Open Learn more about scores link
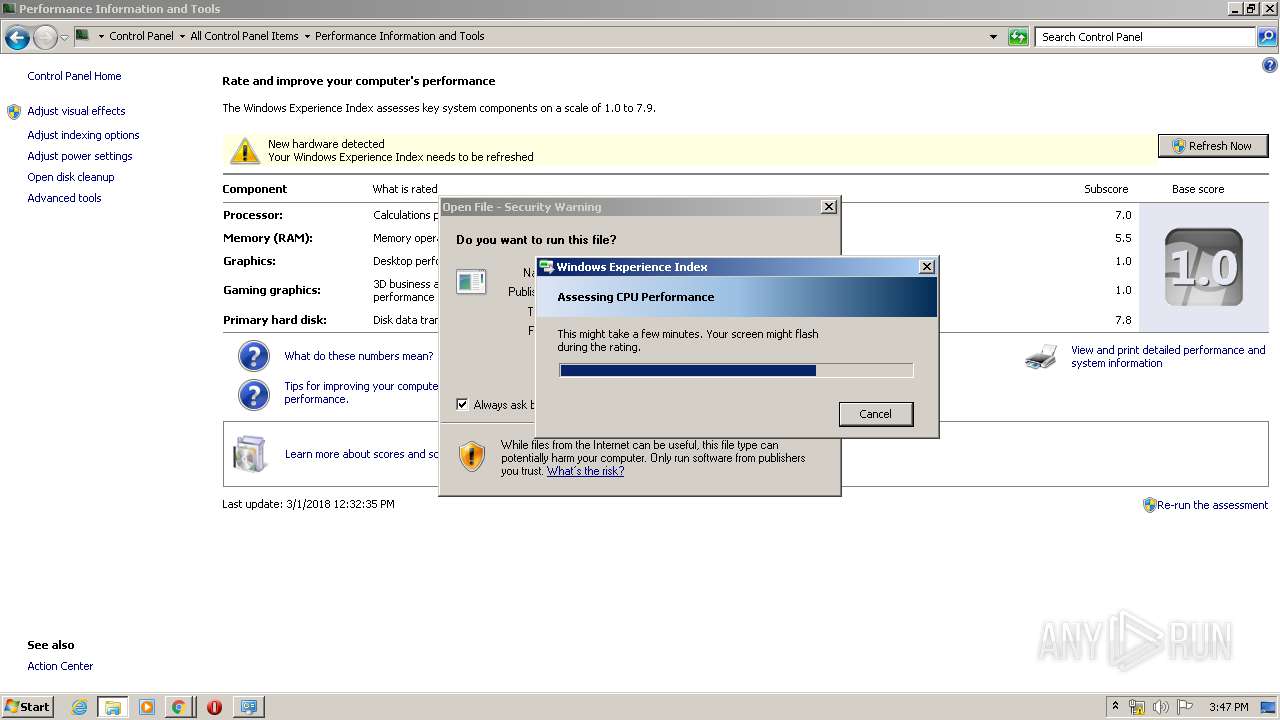This screenshot has height=720, width=1280. (362, 454)
